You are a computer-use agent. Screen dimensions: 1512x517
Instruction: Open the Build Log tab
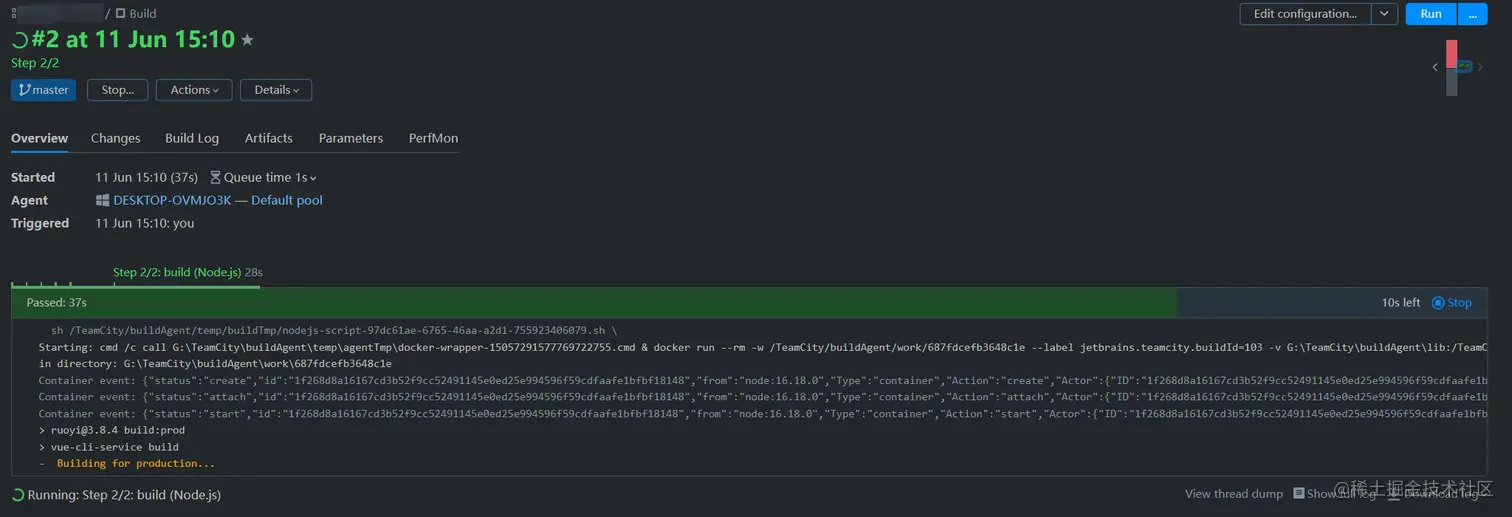[x=192, y=138]
